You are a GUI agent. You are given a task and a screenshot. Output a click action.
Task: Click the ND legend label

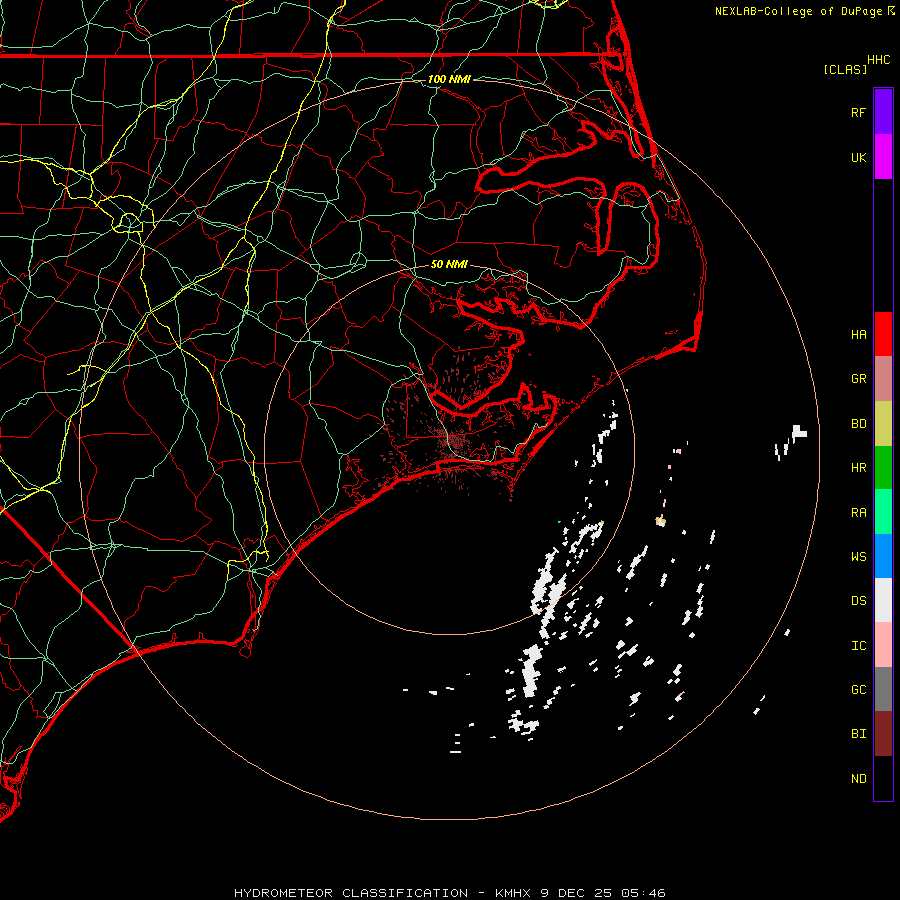coord(858,779)
